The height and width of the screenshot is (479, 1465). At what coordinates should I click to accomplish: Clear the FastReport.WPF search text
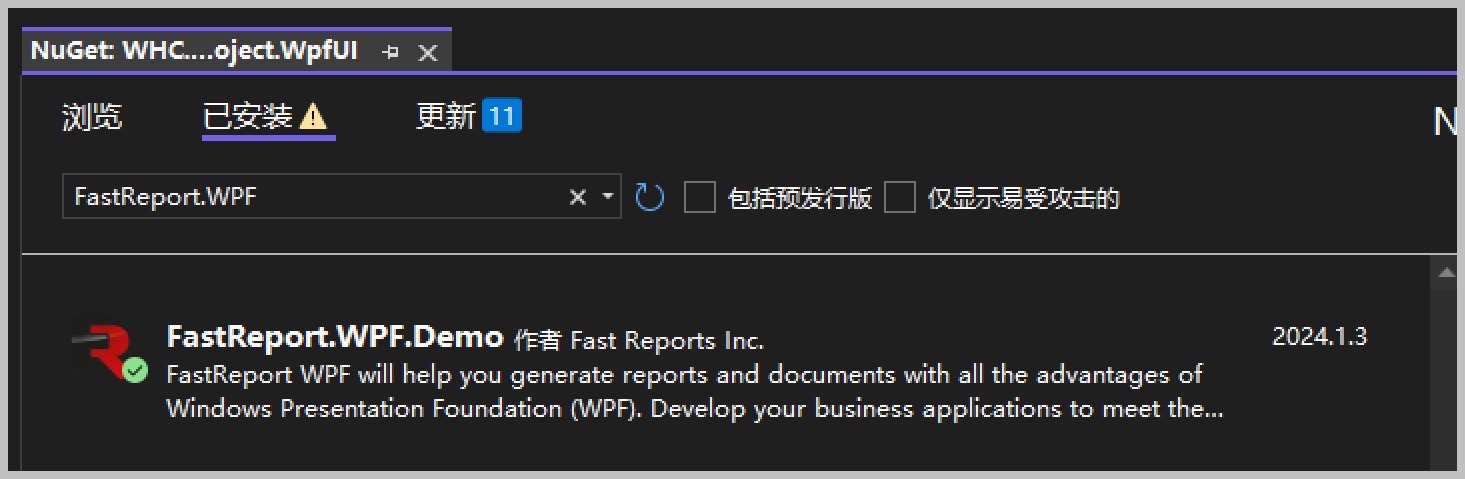pyautogui.click(x=577, y=197)
